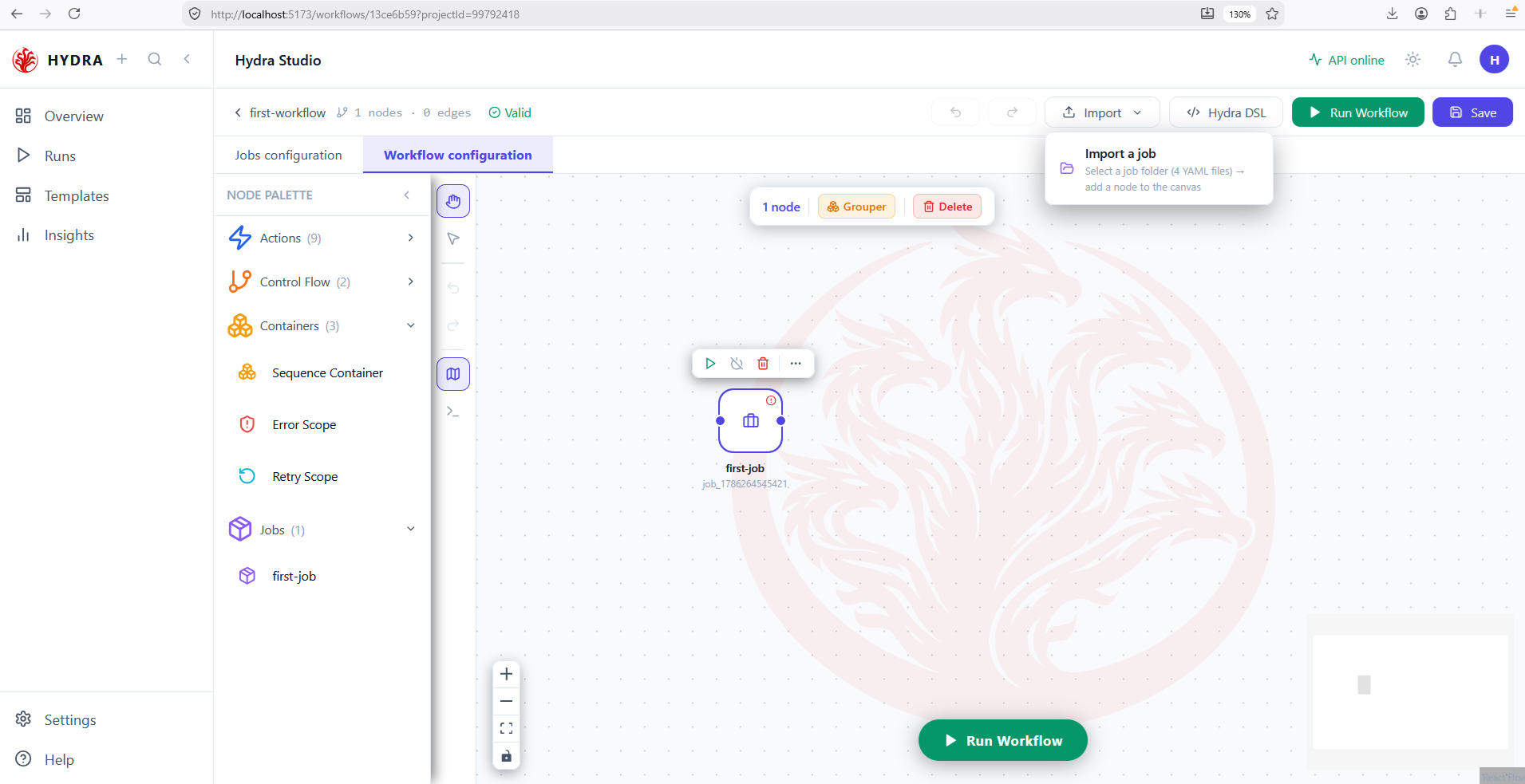The image size is (1525, 784).
Task: Go back using first-workflow chevron
Action: (x=238, y=112)
